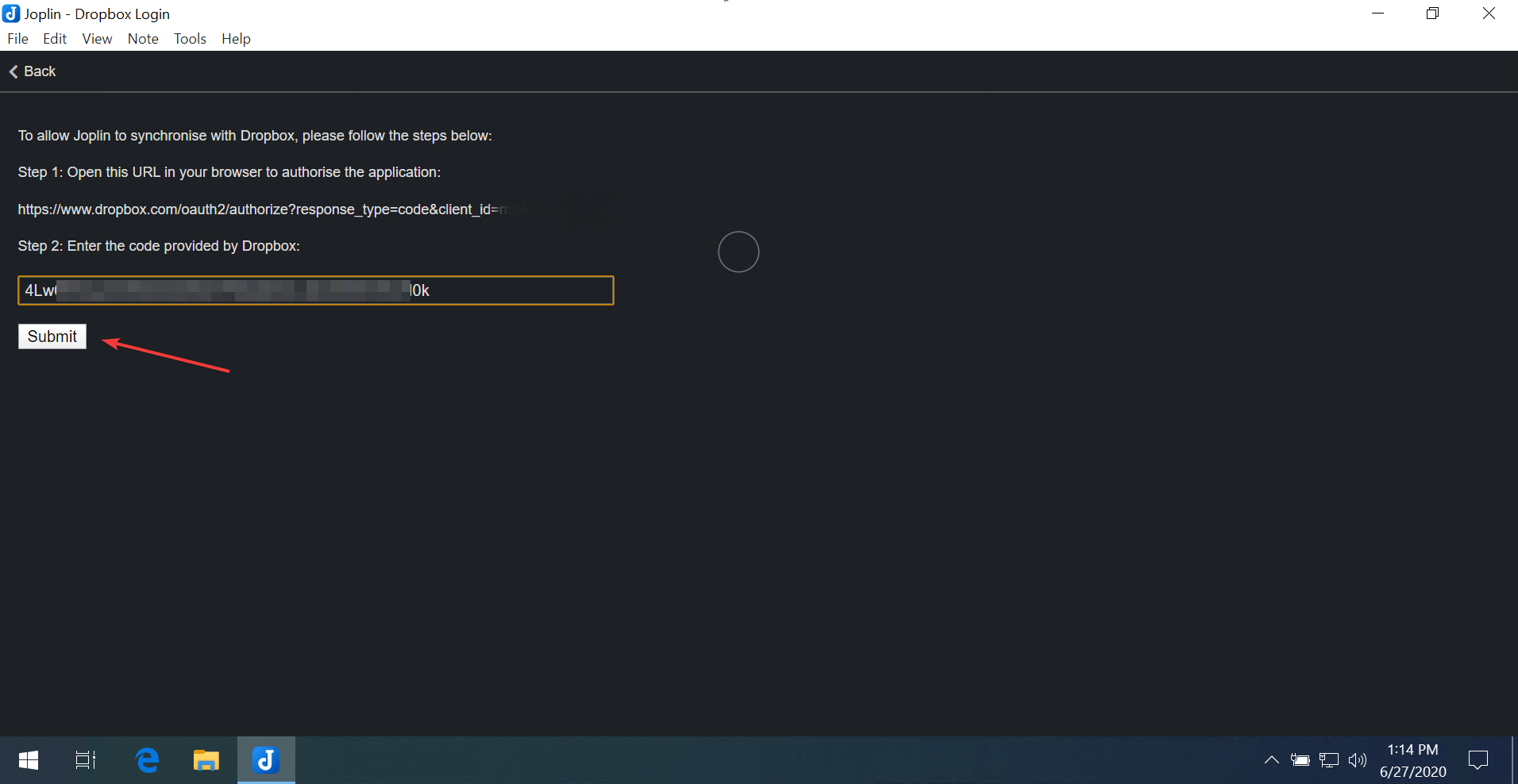Expand hidden icons in the system tray
1518x784 pixels.
(1270, 759)
